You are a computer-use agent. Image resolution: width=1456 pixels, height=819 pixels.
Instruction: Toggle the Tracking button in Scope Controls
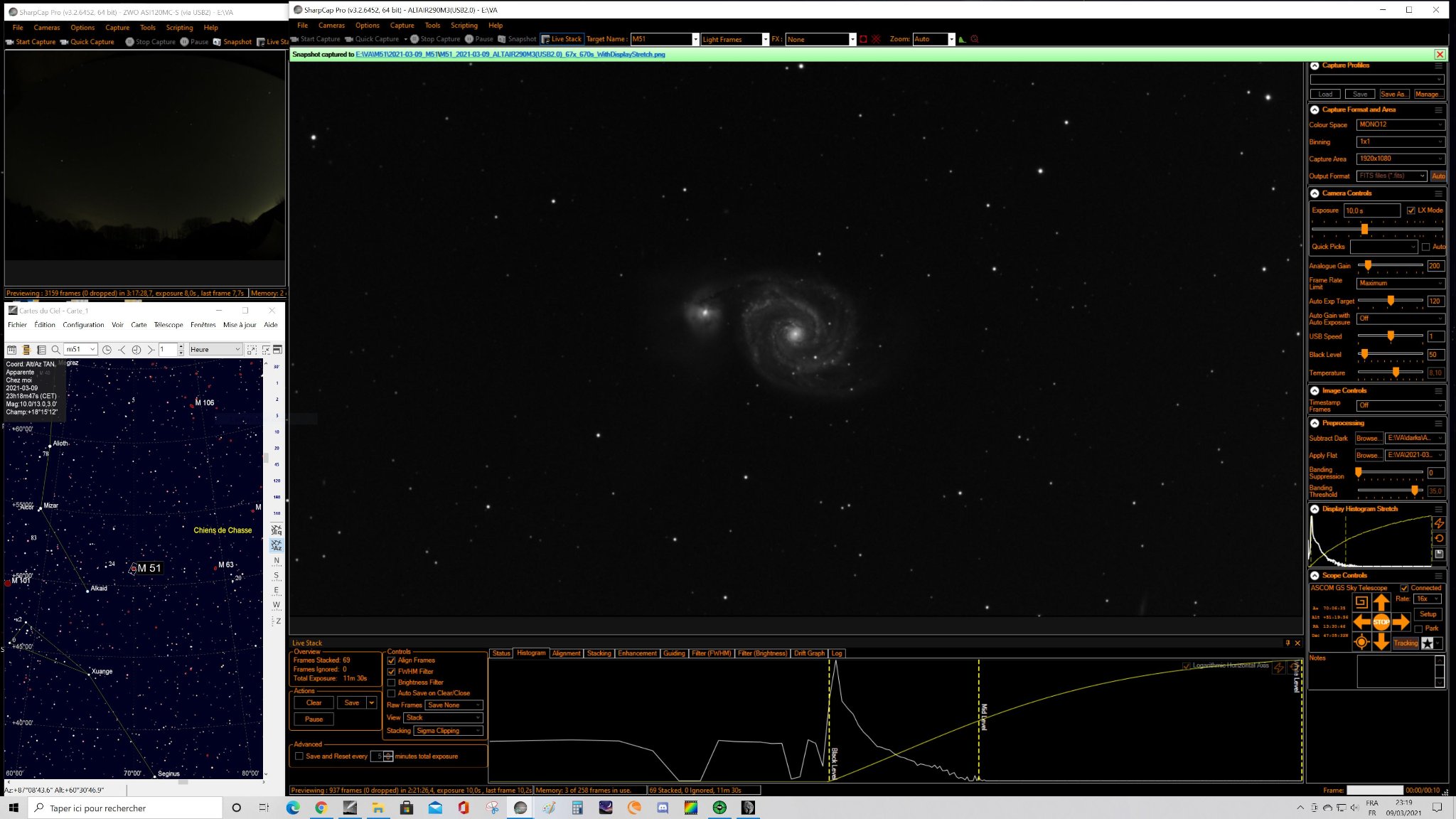(1406, 643)
